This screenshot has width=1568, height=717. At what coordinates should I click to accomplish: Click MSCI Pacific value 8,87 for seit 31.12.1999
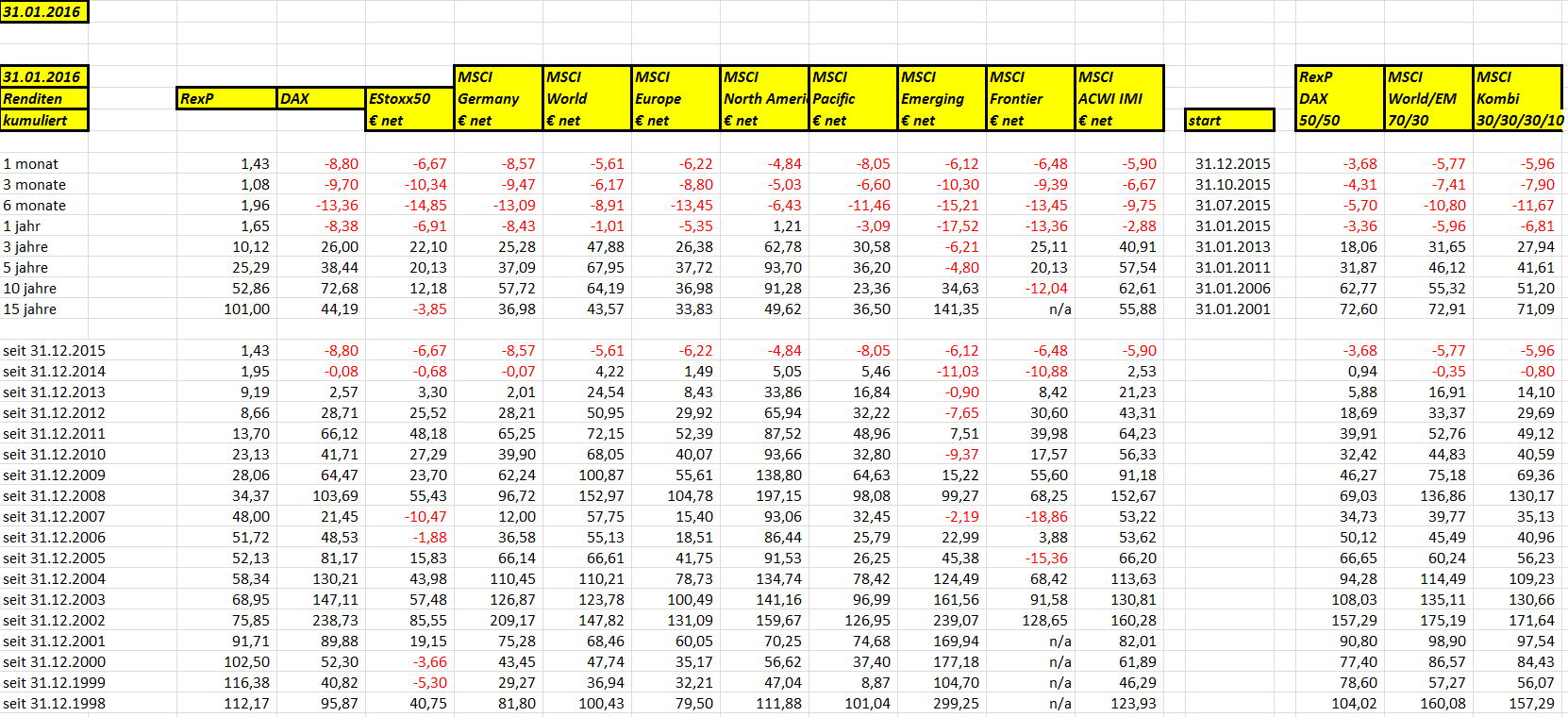(x=875, y=683)
